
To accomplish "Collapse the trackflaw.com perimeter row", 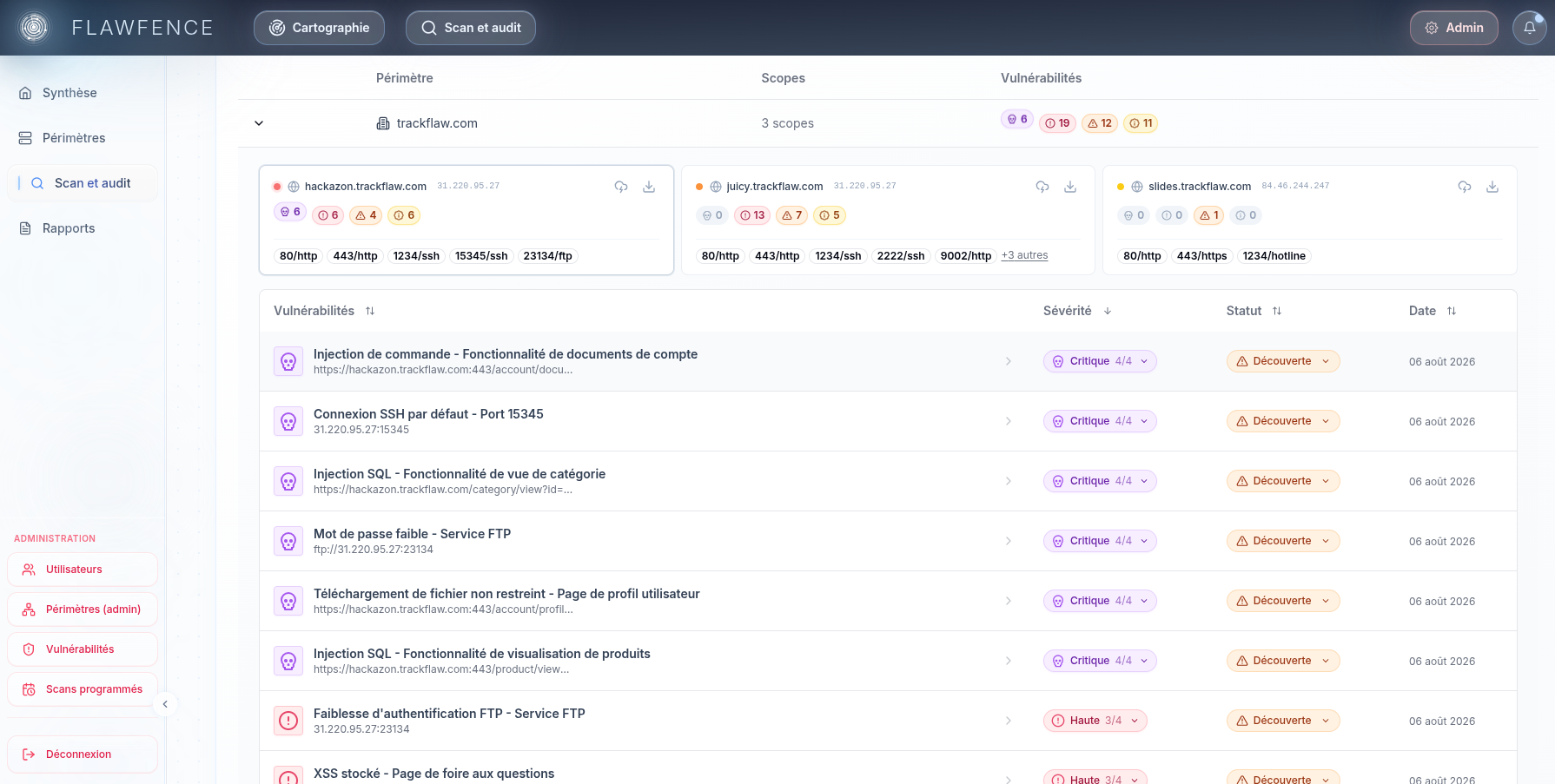I will (x=259, y=123).
